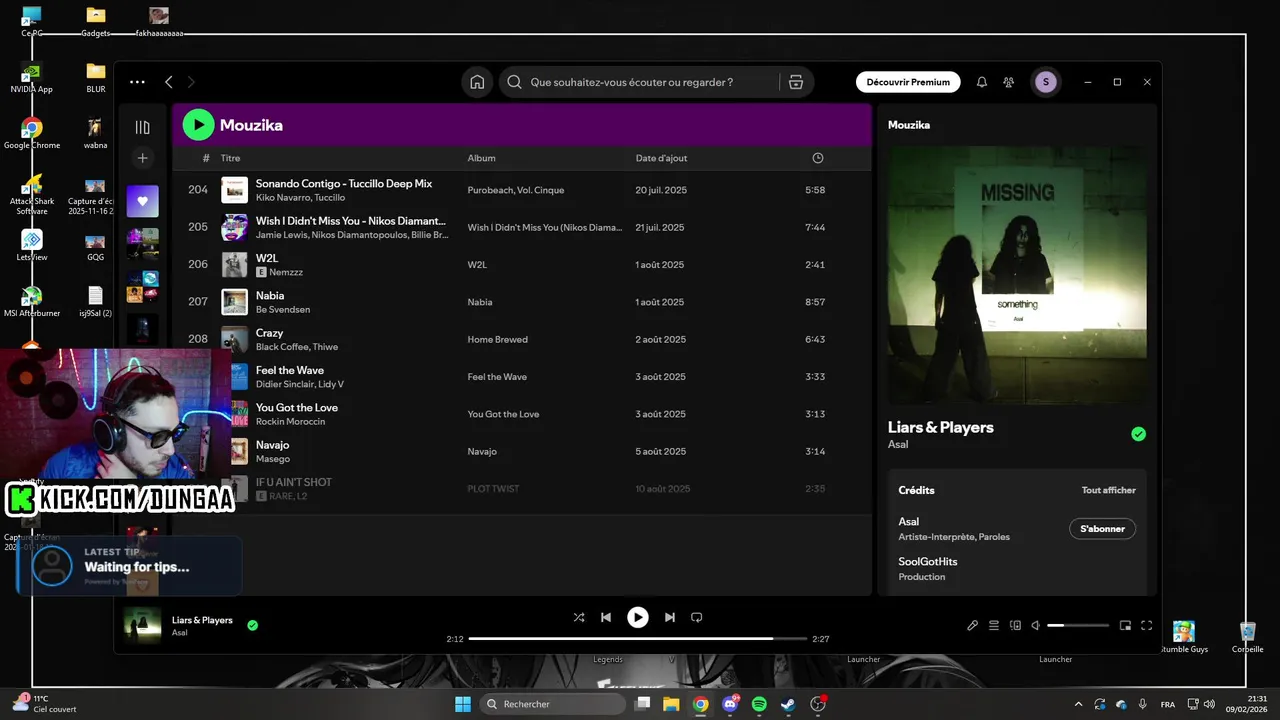1280x720 pixels.
Task: Open the large "Liars & Players" title in side panel
Action: click(x=941, y=427)
